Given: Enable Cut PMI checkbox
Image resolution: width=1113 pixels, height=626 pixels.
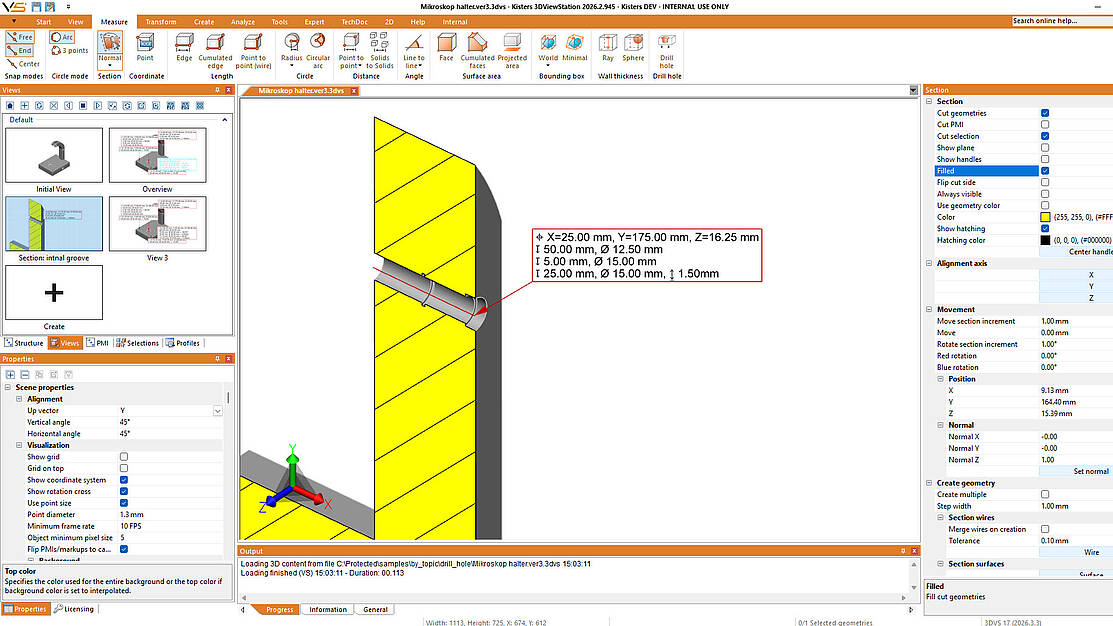Looking at the screenshot, I should pos(1045,124).
